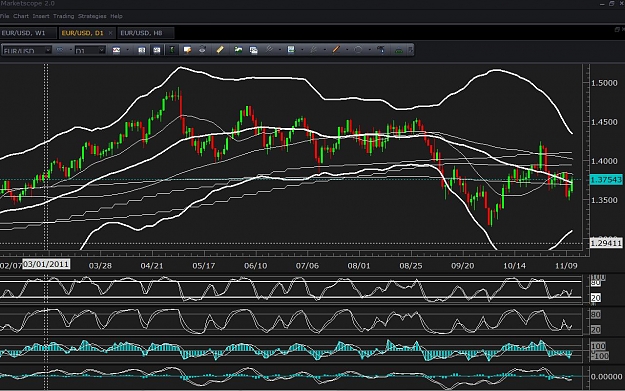
Task: Open the EUR/USD instrument dropdown
Action: [48, 50]
